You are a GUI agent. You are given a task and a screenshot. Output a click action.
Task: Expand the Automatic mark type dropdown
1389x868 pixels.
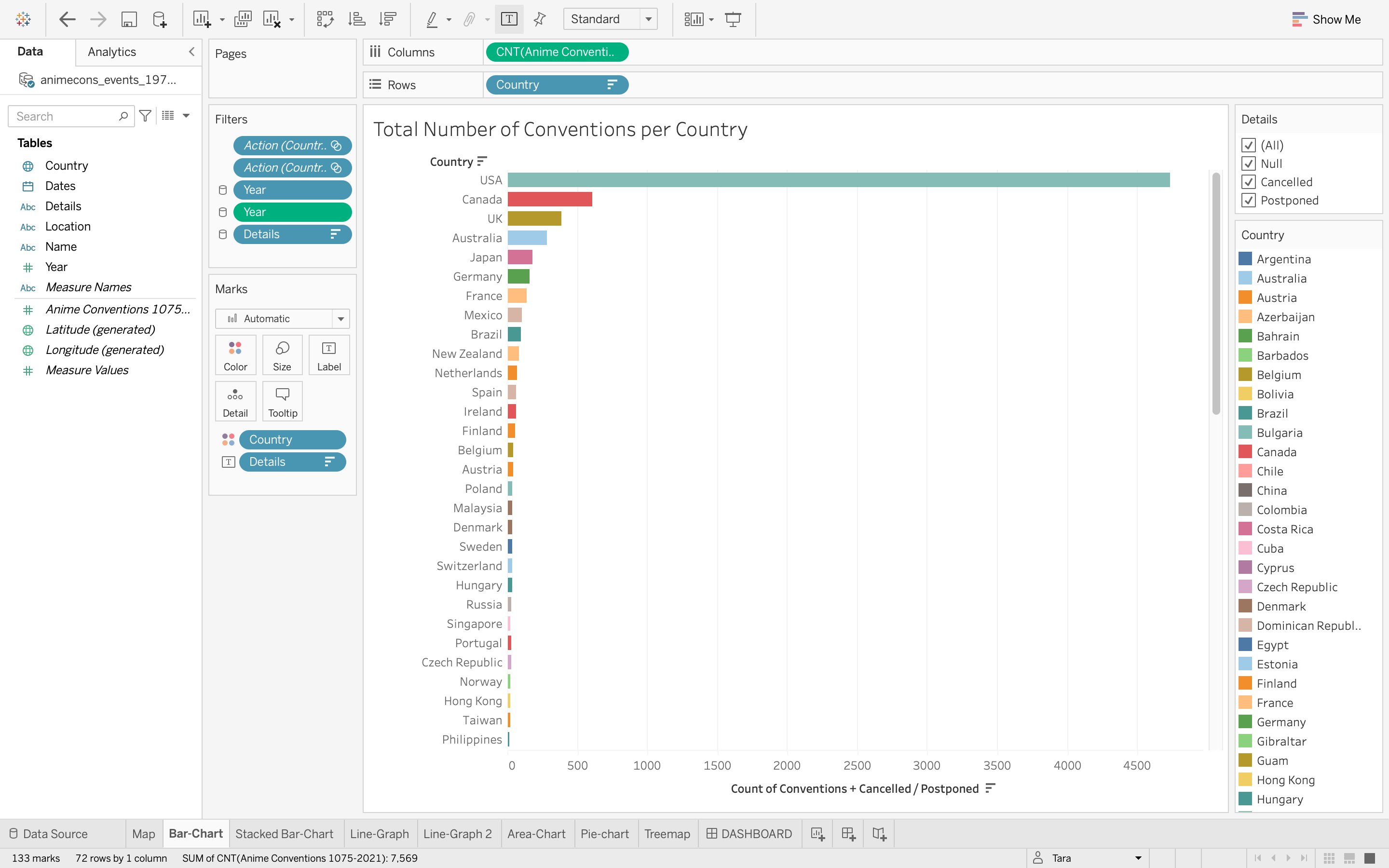340,319
